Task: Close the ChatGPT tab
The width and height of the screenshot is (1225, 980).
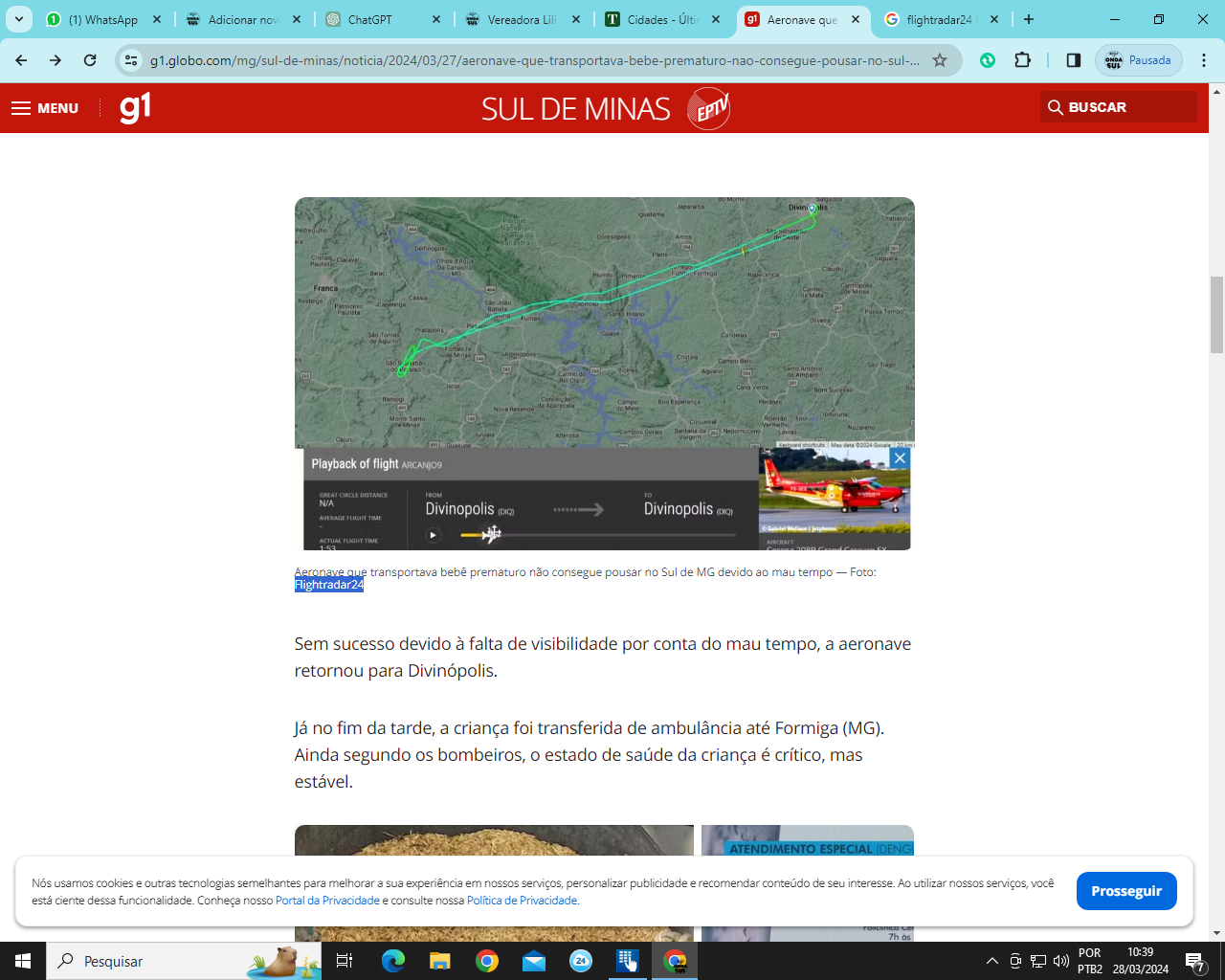Action: click(x=436, y=19)
